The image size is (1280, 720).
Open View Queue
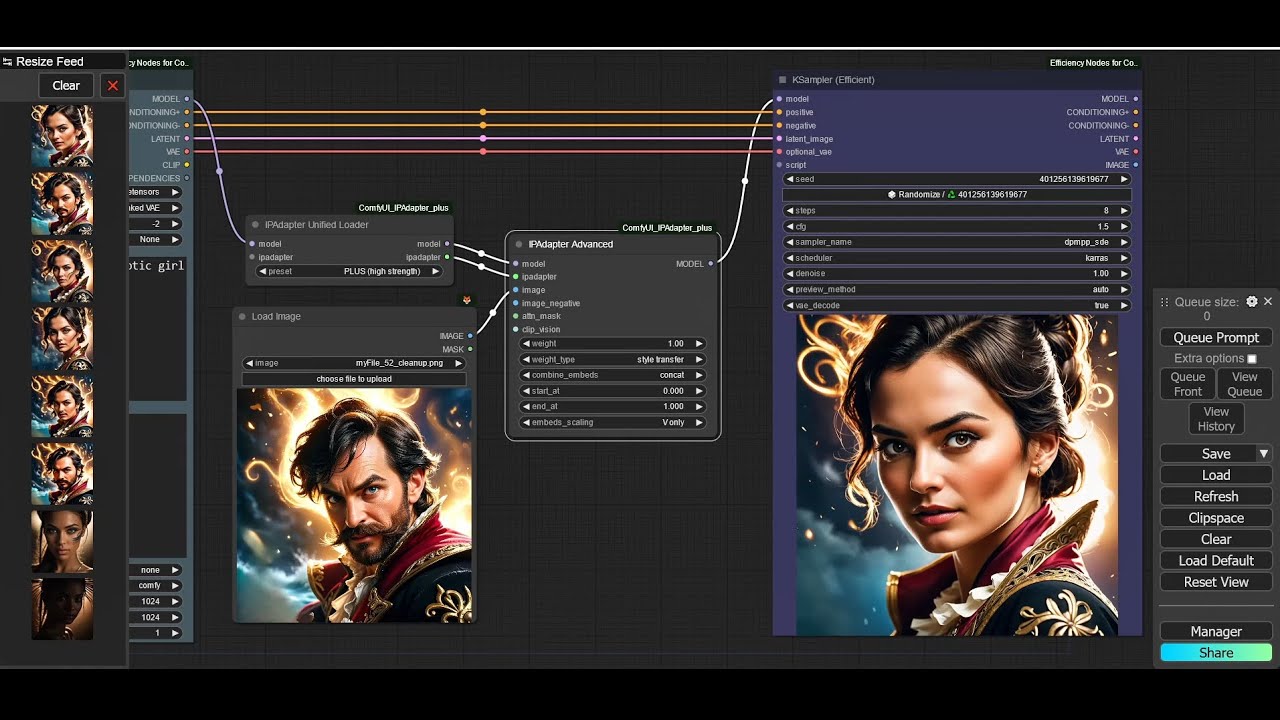point(1245,384)
